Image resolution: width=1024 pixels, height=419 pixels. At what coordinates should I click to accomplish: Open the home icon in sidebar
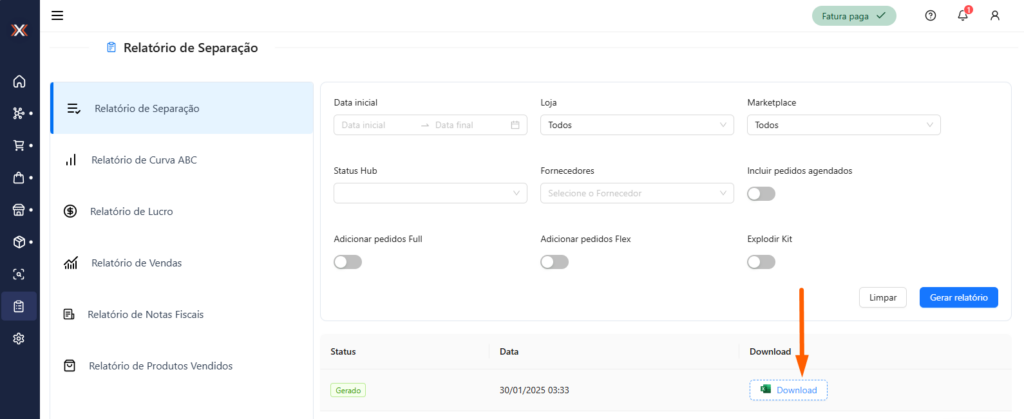[19, 81]
